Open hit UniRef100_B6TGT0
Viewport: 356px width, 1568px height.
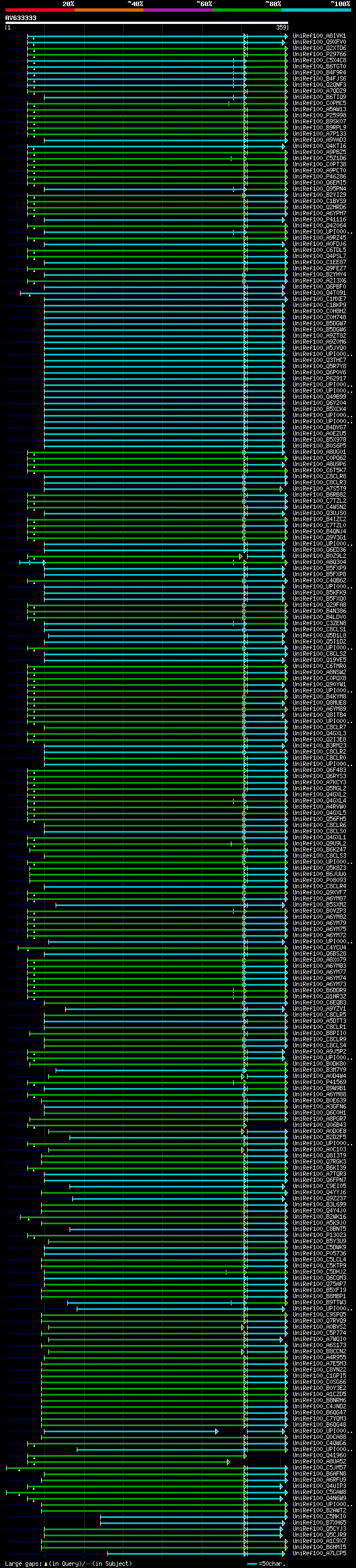pos(319,66)
